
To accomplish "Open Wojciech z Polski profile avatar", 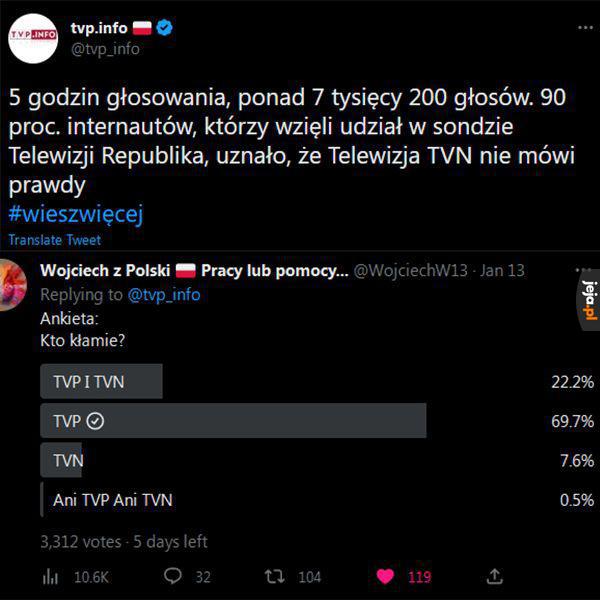I will point(13,285).
